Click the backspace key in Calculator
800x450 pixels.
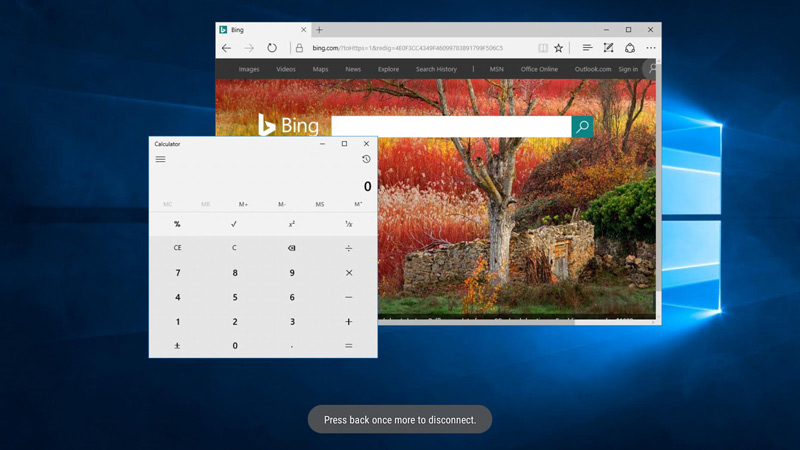click(291, 248)
